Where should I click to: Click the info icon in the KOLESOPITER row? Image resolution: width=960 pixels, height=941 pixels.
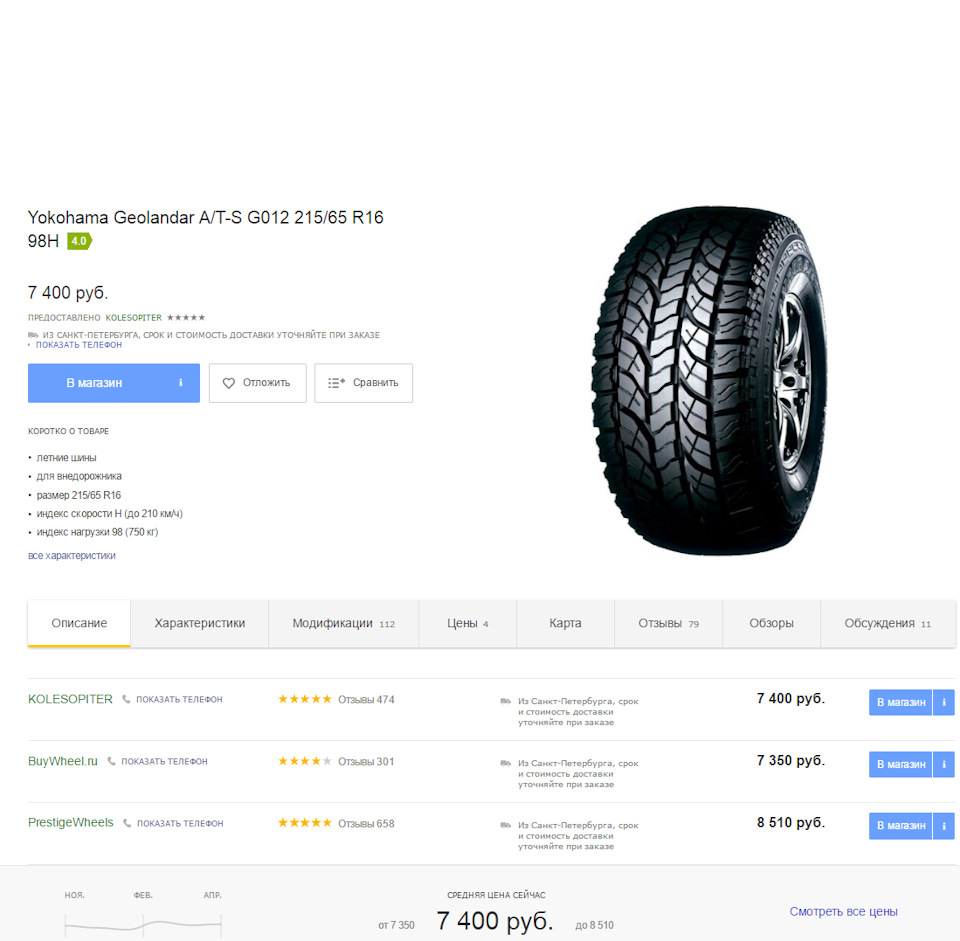943,702
